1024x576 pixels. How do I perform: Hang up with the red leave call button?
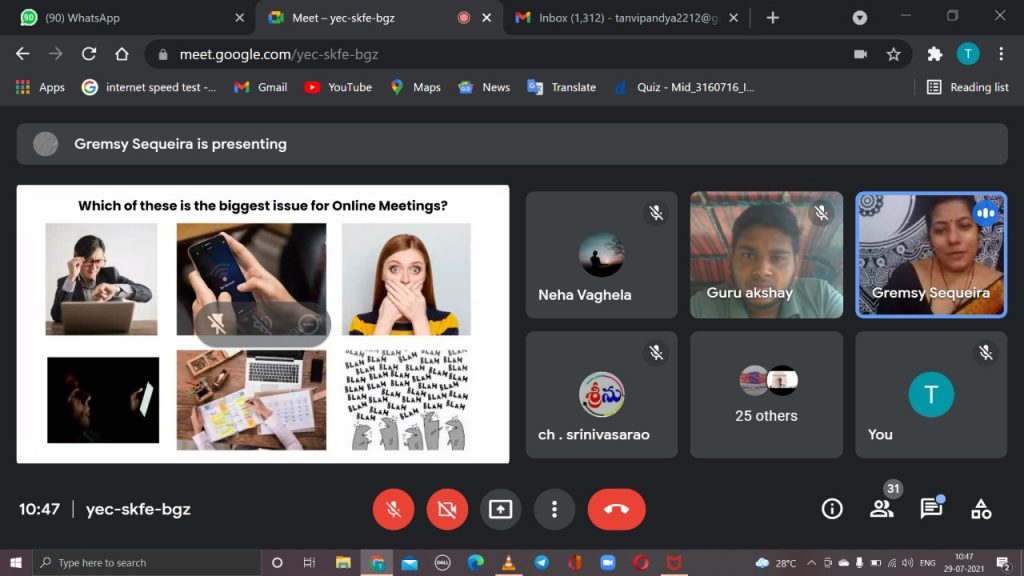[616, 509]
